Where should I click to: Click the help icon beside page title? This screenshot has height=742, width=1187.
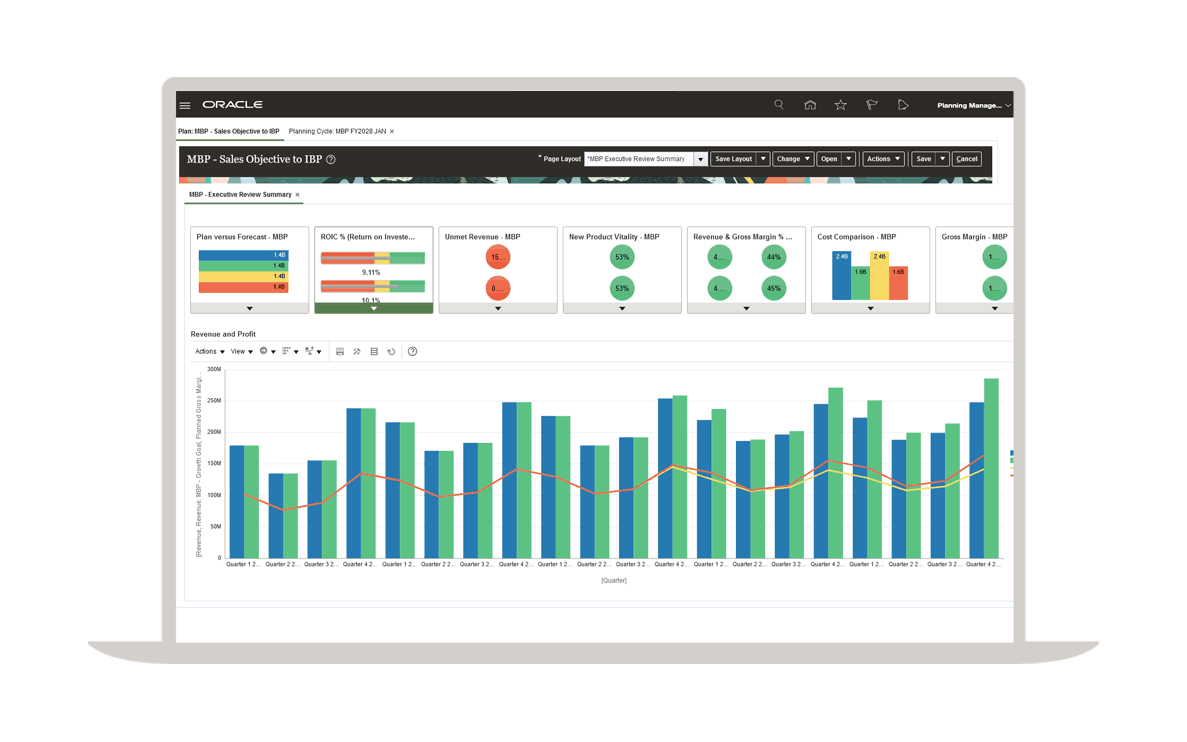(331, 159)
